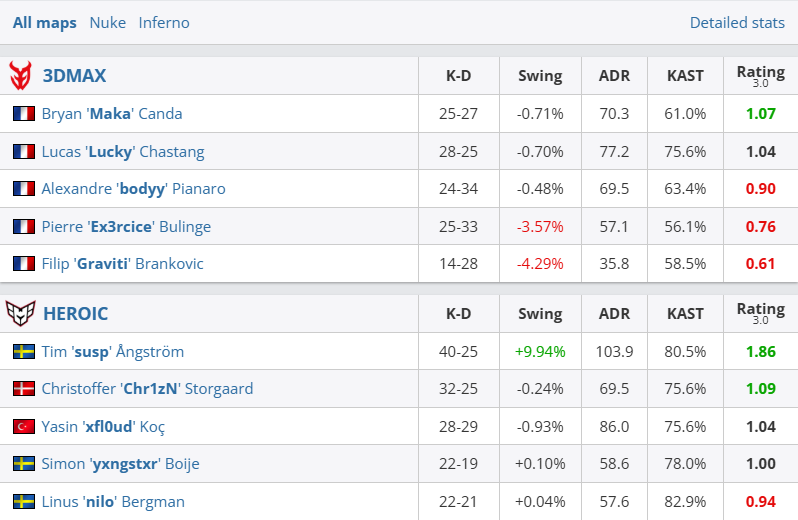Switch to the Inferno map tab

[164, 22]
